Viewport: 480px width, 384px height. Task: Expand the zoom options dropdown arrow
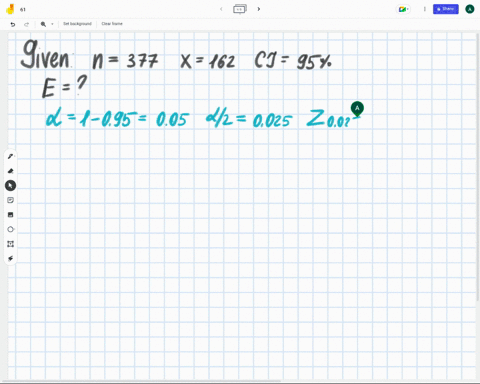[x=52, y=24]
